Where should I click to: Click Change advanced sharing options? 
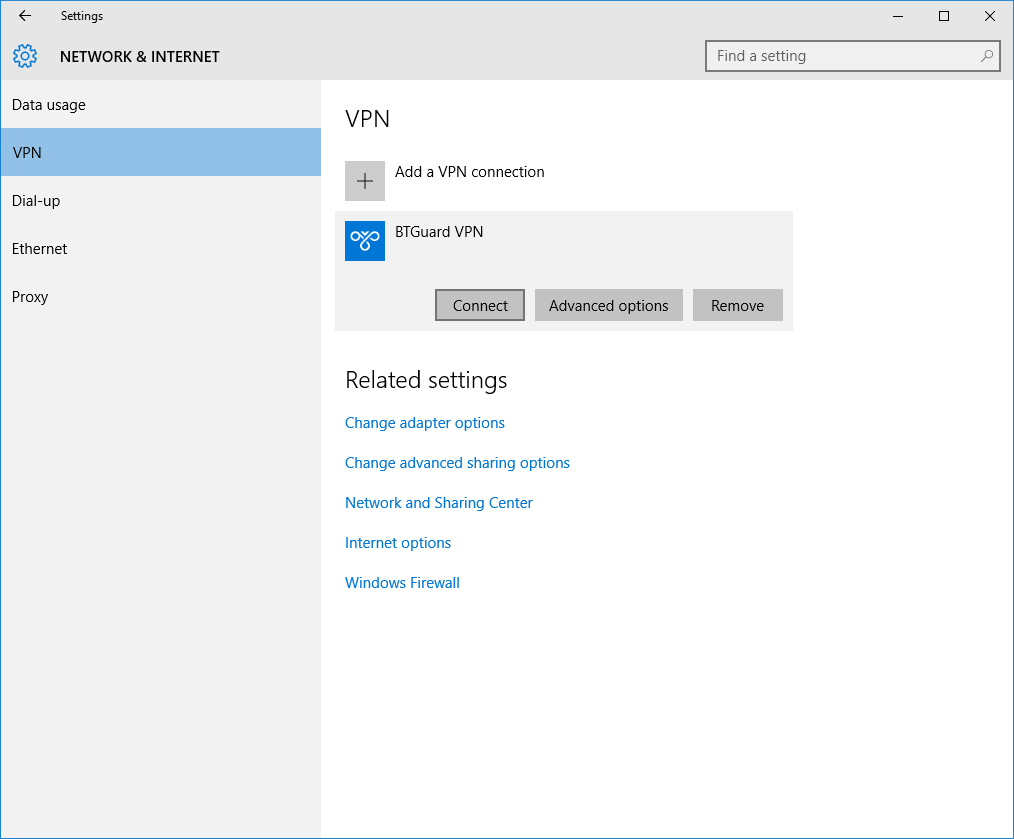point(457,463)
